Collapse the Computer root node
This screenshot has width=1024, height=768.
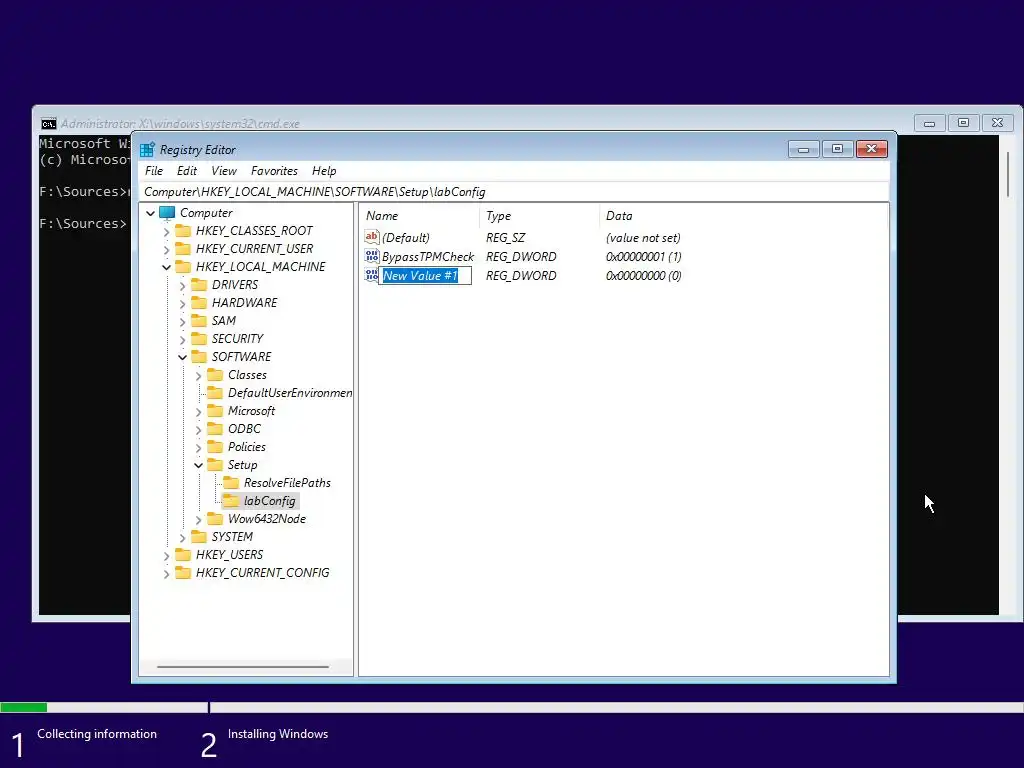(150, 213)
